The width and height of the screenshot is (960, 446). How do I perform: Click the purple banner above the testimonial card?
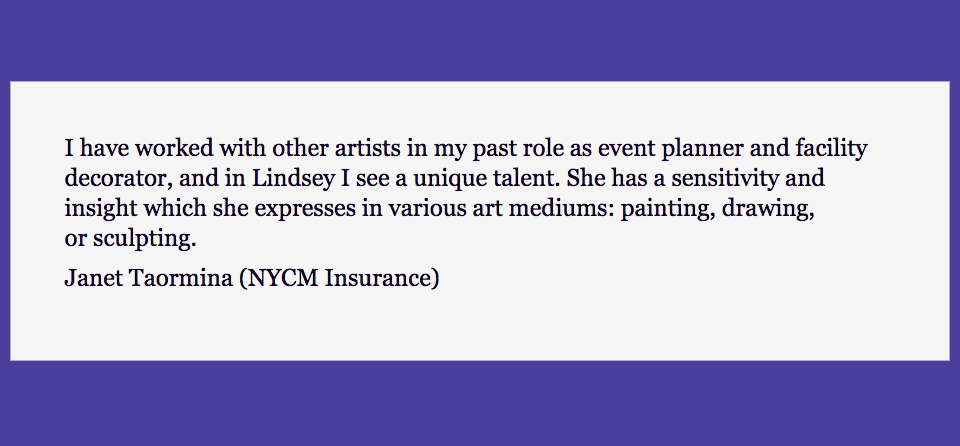[480, 40]
